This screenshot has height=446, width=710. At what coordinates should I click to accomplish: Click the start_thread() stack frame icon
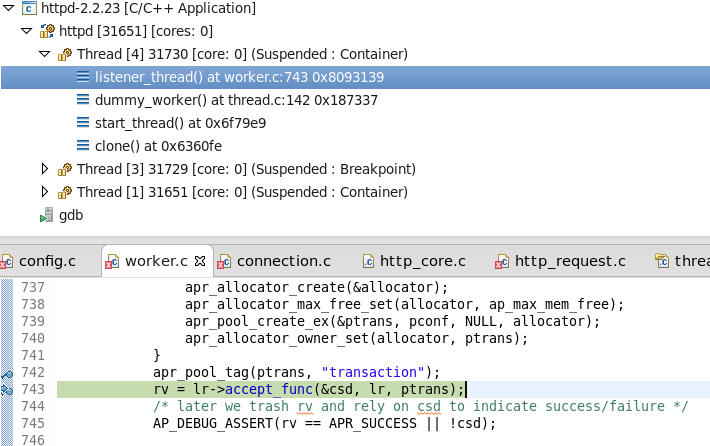[x=83, y=123]
